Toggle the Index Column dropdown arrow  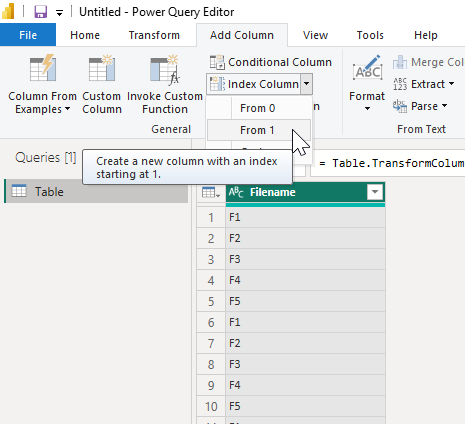pos(307,84)
